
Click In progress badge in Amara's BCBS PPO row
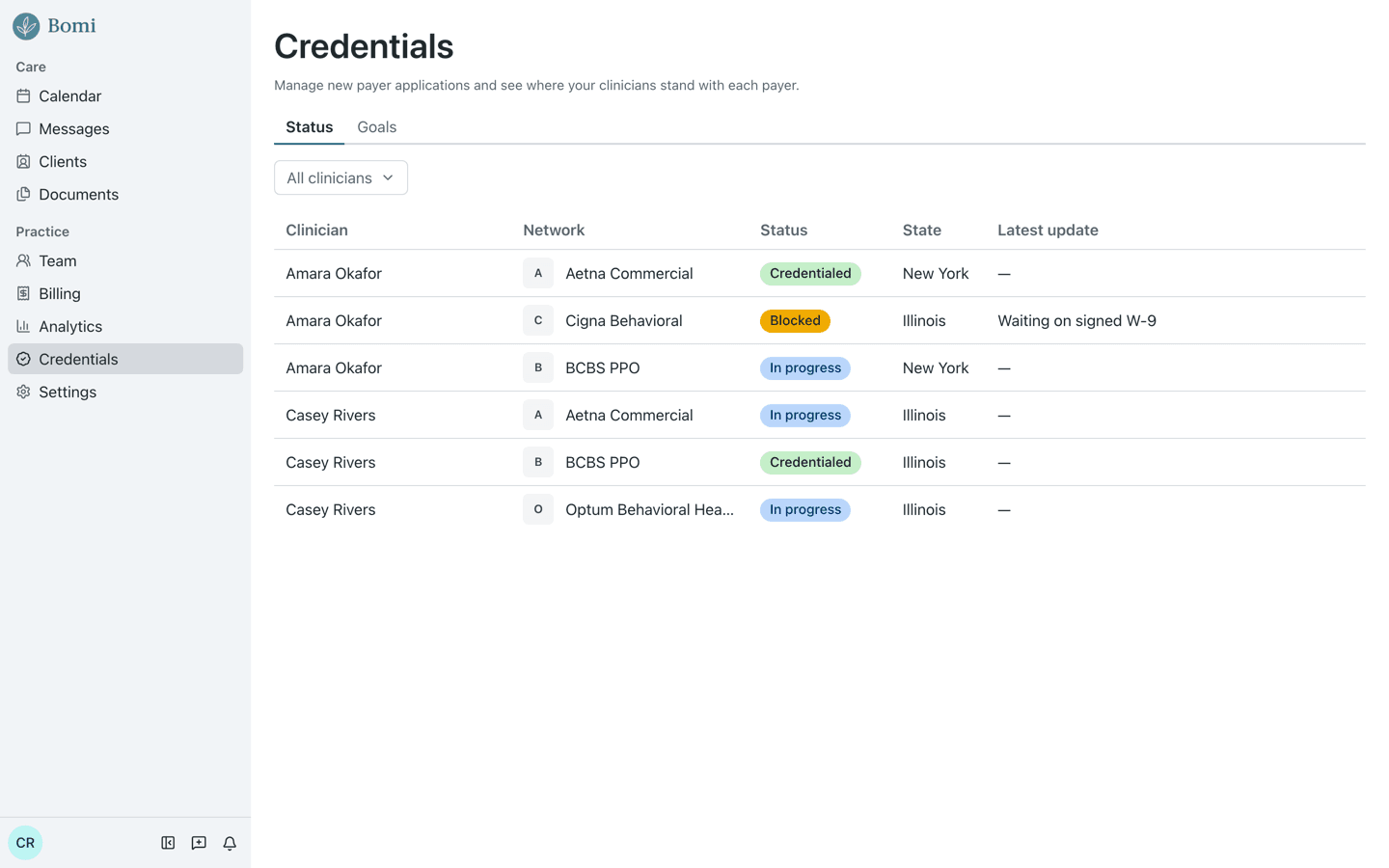(x=805, y=368)
